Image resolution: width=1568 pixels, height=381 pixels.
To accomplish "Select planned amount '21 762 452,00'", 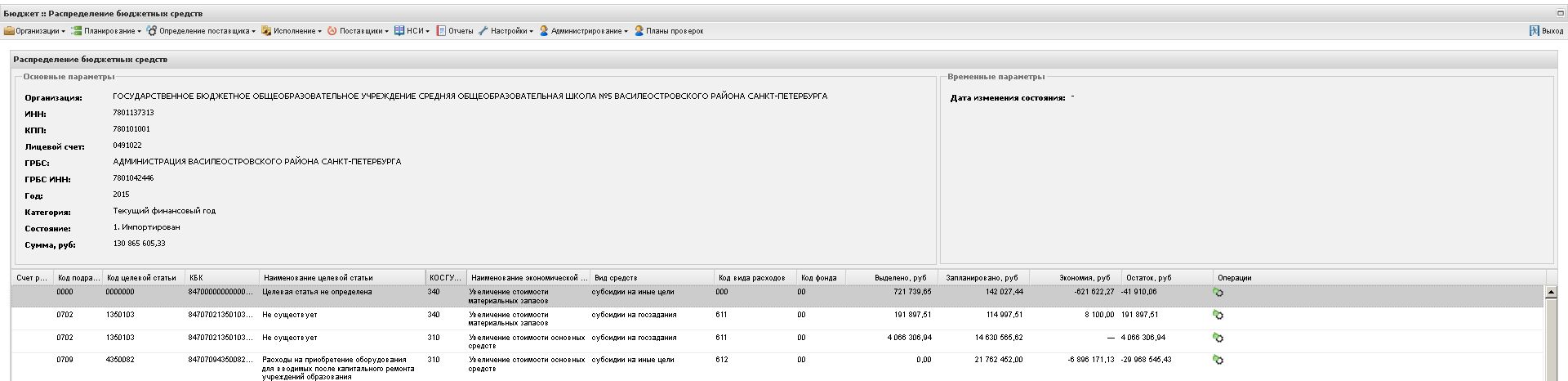I will (x=999, y=360).
